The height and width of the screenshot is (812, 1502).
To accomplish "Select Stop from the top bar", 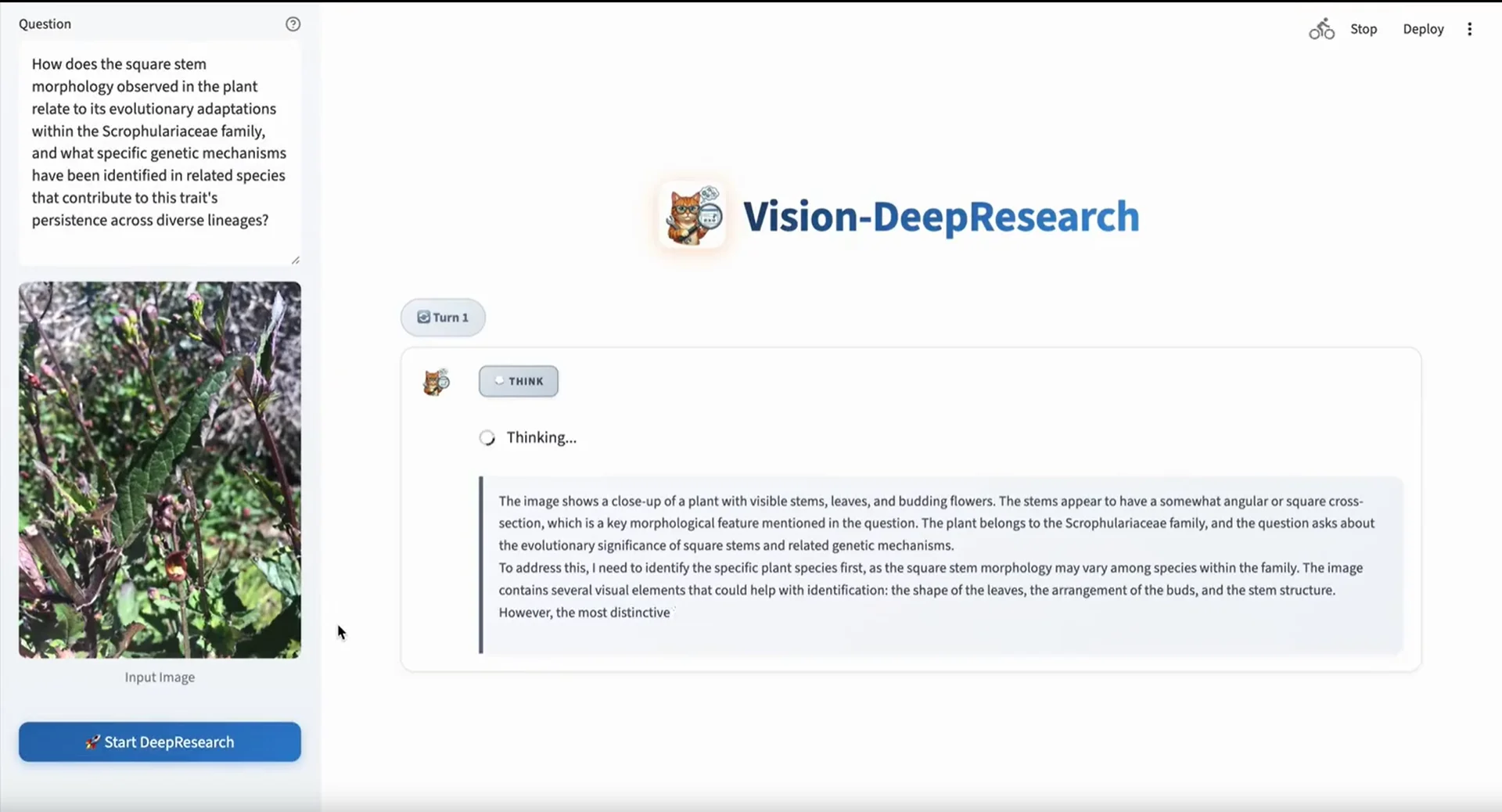I will tap(1364, 29).
